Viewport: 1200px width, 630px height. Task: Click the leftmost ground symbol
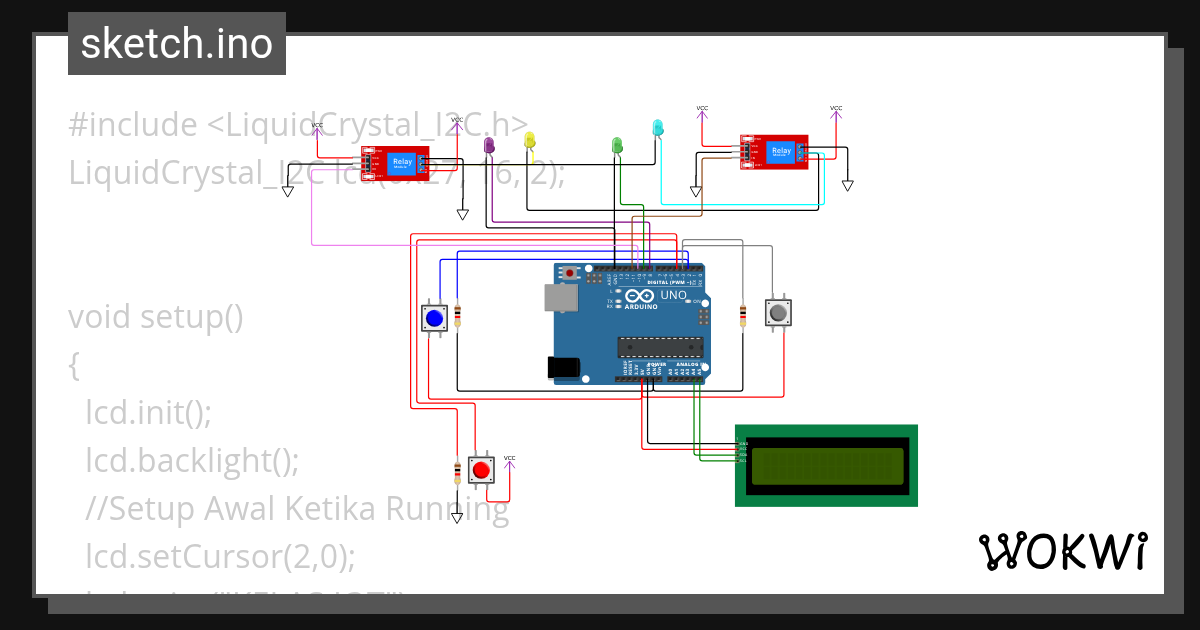[x=287, y=190]
